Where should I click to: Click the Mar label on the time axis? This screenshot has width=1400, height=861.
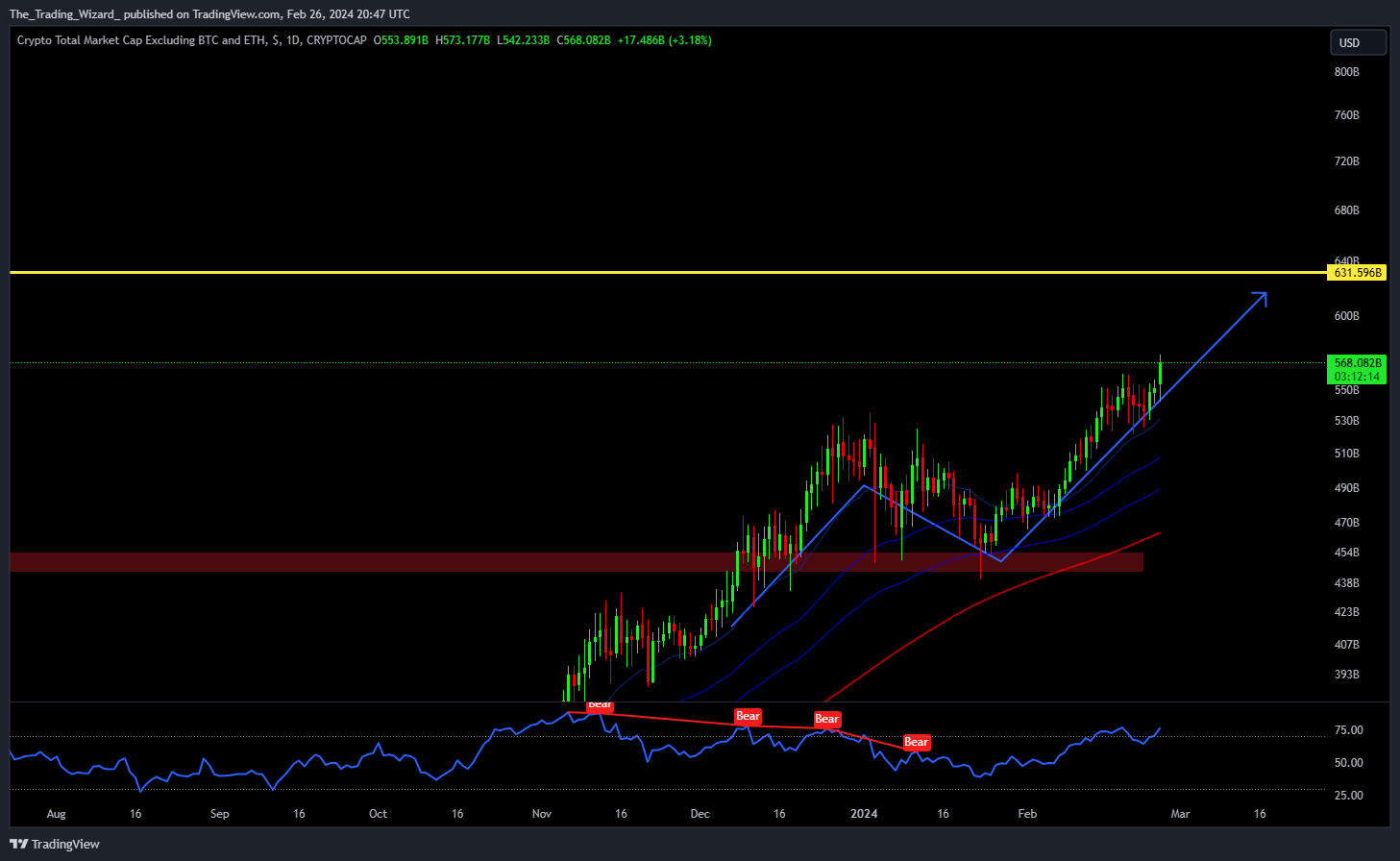(x=1180, y=814)
